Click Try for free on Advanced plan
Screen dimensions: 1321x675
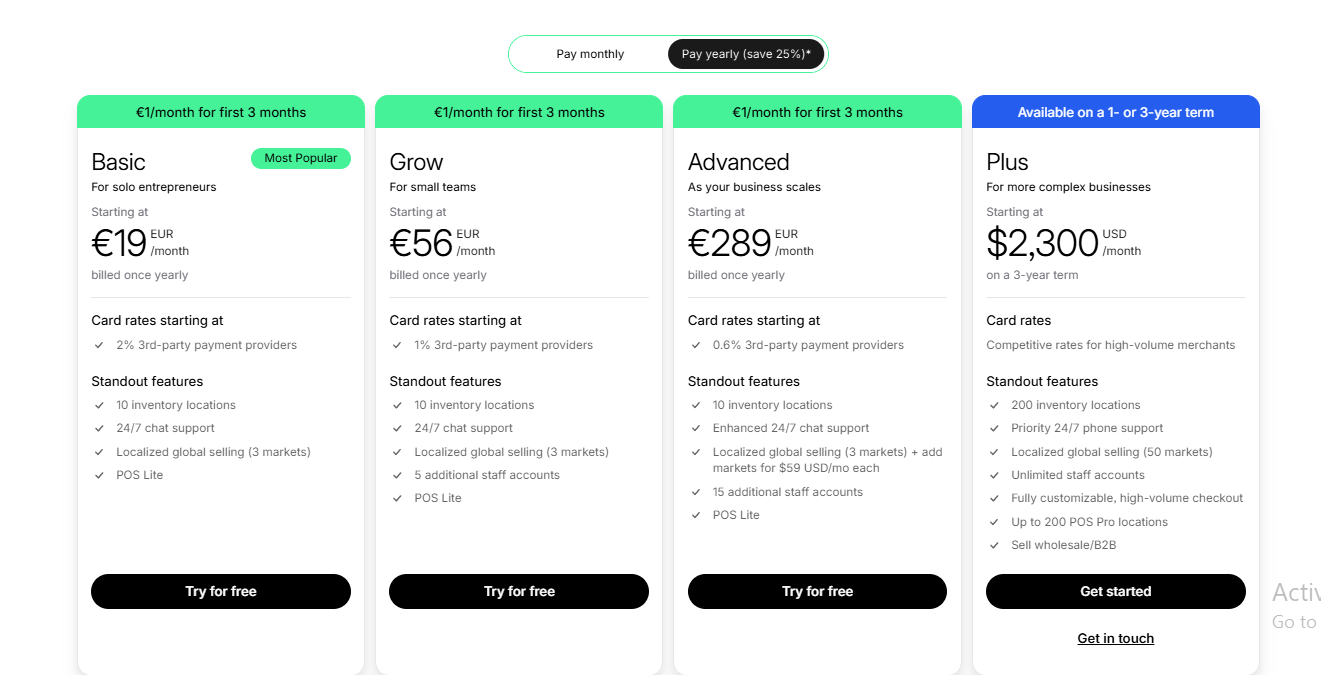click(x=817, y=591)
